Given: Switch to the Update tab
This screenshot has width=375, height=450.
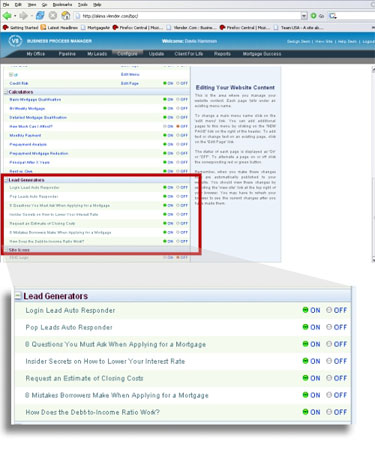Looking at the screenshot, I should click(x=156, y=54).
